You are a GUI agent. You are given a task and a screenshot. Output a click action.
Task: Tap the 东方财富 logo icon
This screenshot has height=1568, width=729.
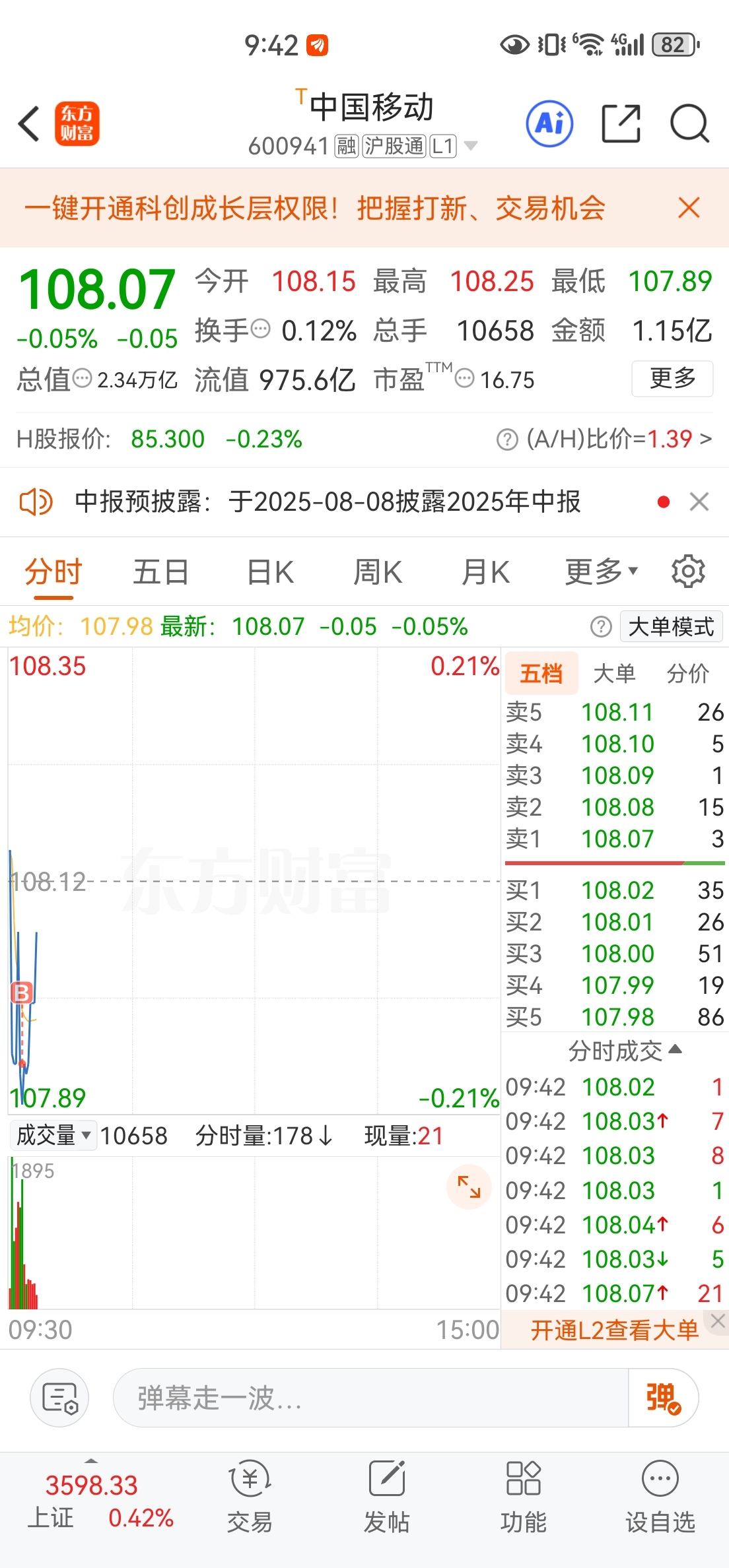77,123
